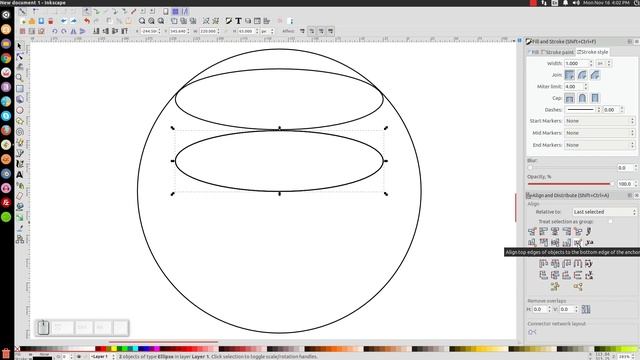Click the Open document folder icon
Screen dimensions: 640x360
pyautogui.click(x=32, y=21)
